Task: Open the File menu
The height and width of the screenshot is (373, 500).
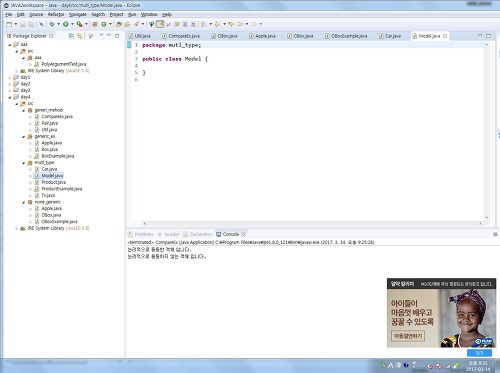Action: click(x=9, y=15)
